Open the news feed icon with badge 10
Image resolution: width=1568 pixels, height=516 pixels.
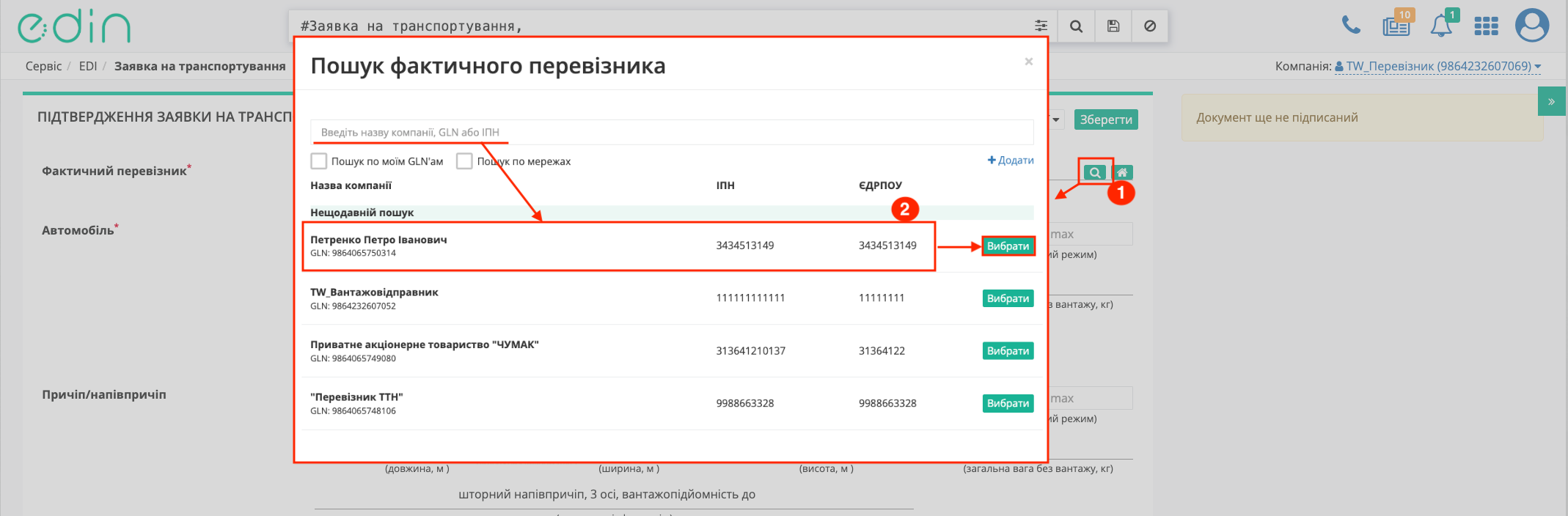click(x=1396, y=26)
